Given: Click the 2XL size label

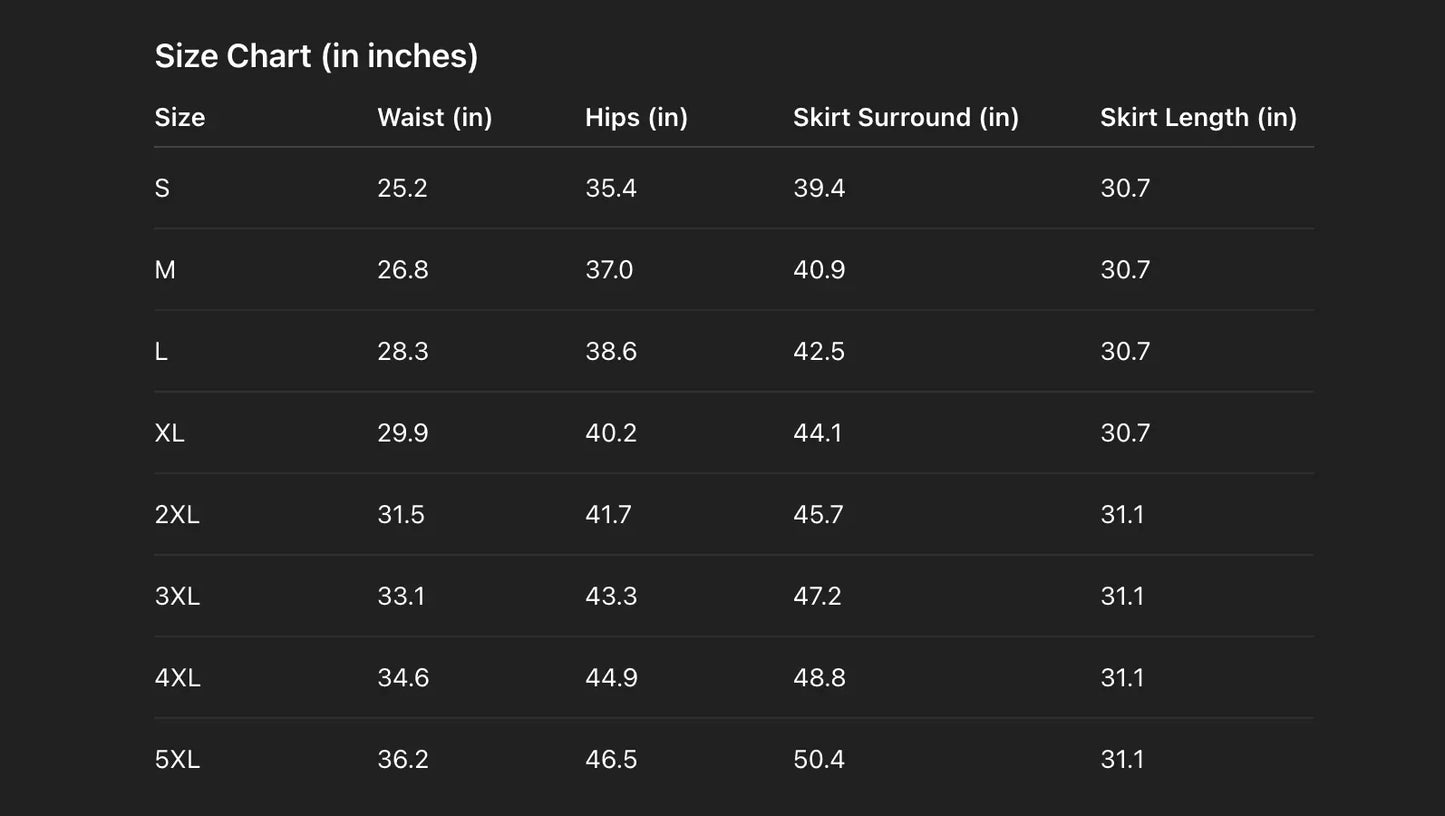Looking at the screenshot, I should pos(177,515).
